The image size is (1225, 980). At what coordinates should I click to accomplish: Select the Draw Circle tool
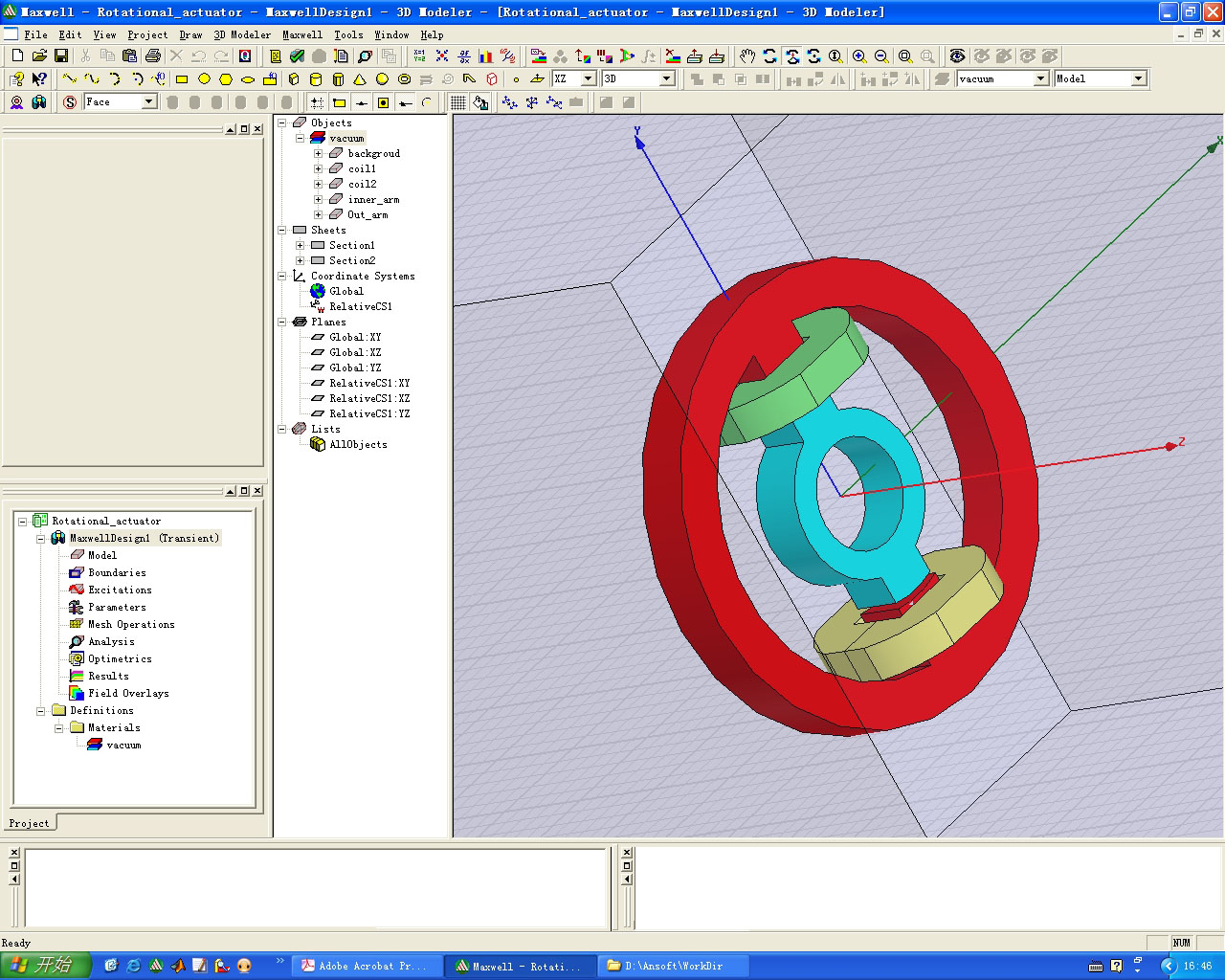pos(204,79)
